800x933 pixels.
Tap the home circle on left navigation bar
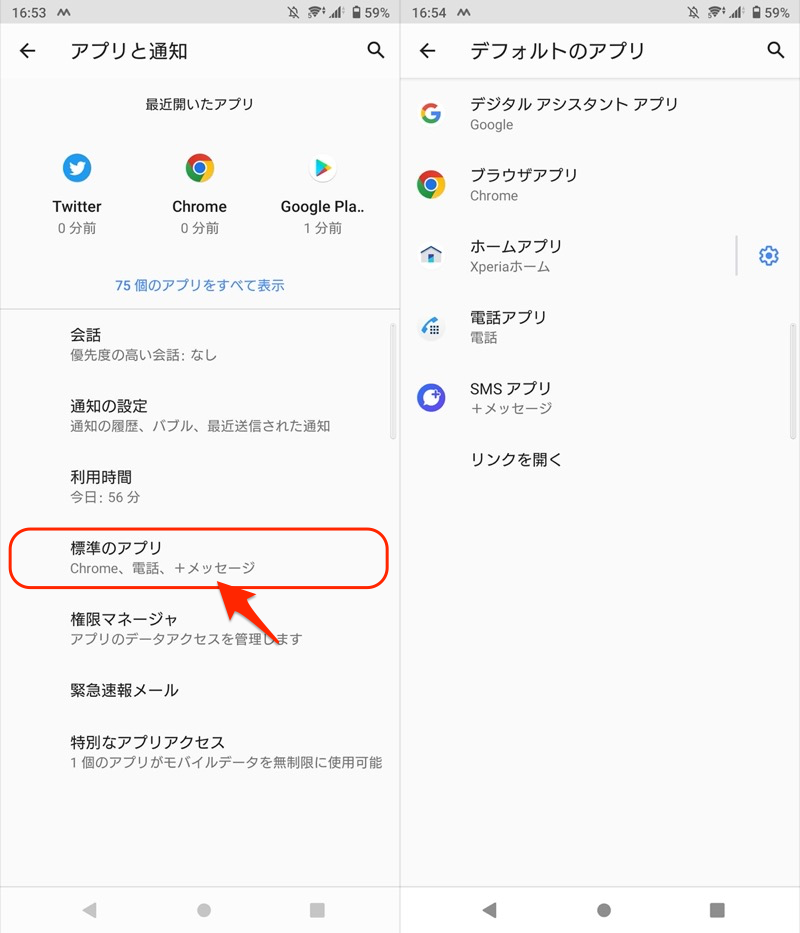(204, 910)
